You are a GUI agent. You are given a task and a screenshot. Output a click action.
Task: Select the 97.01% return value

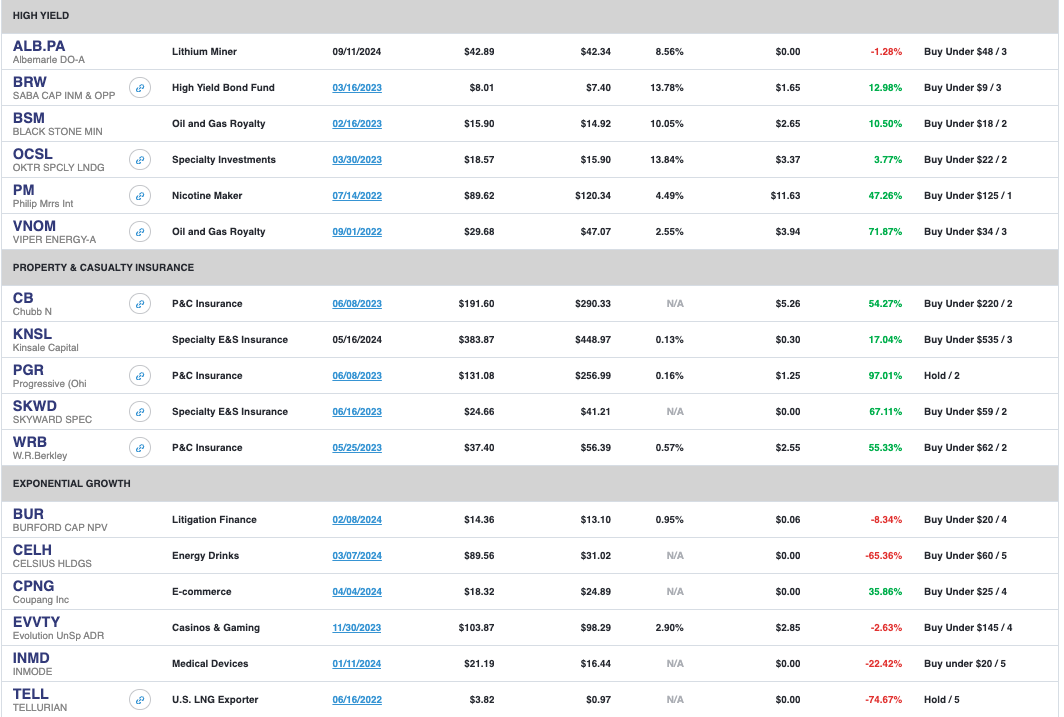(x=886, y=375)
